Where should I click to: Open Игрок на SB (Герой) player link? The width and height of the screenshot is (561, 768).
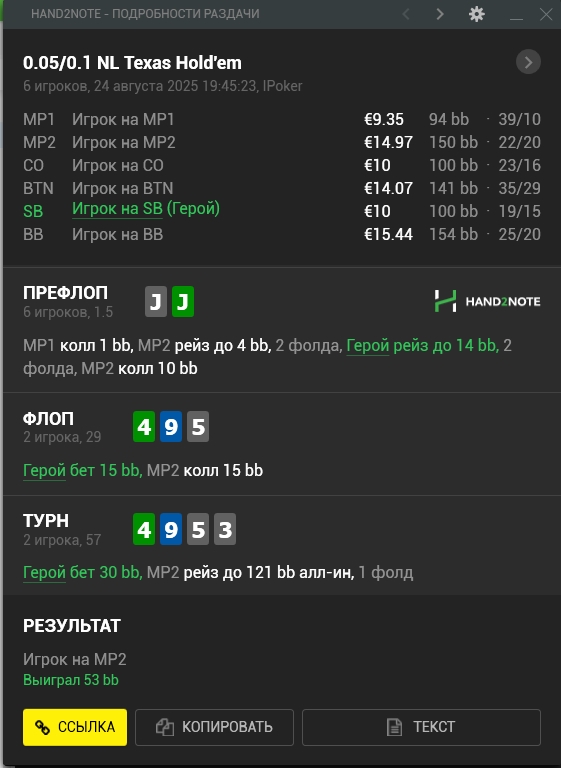(x=146, y=209)
